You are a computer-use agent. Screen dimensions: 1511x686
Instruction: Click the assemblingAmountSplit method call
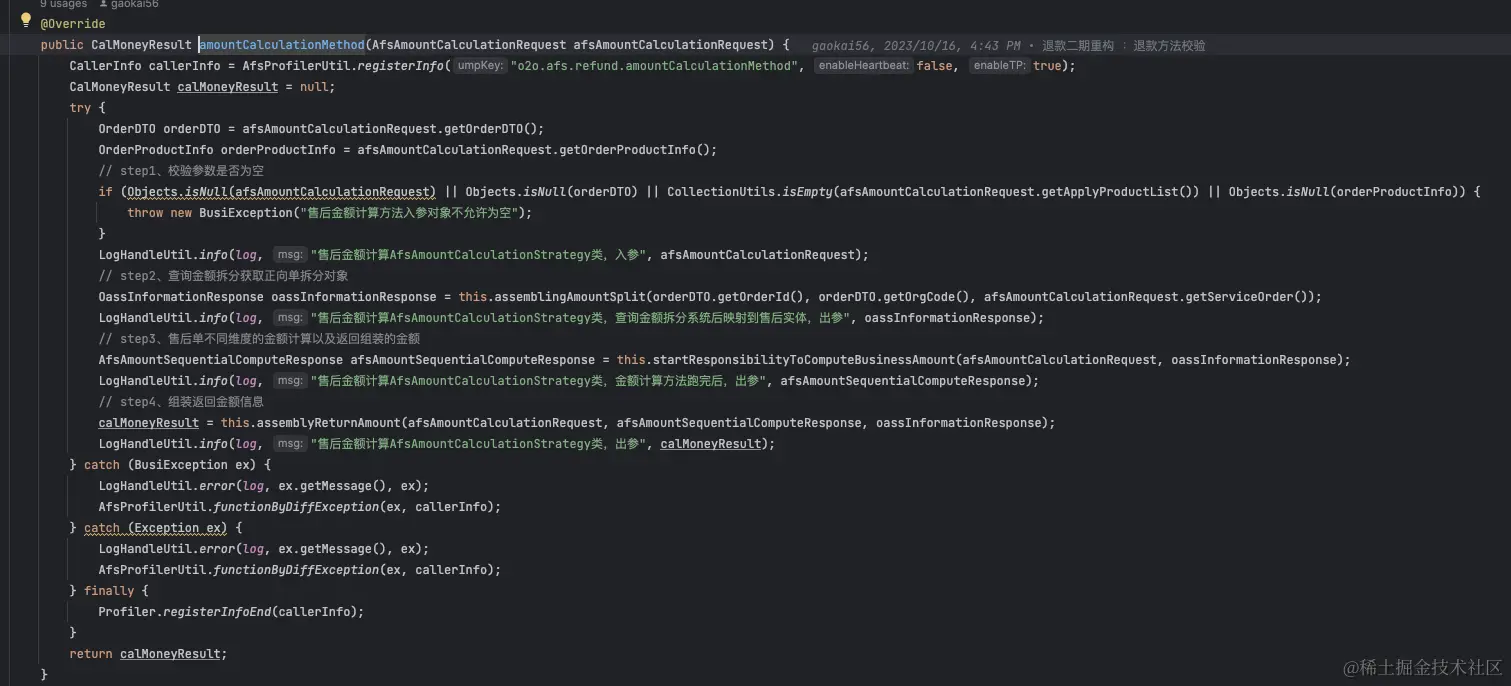coord(569,297)
